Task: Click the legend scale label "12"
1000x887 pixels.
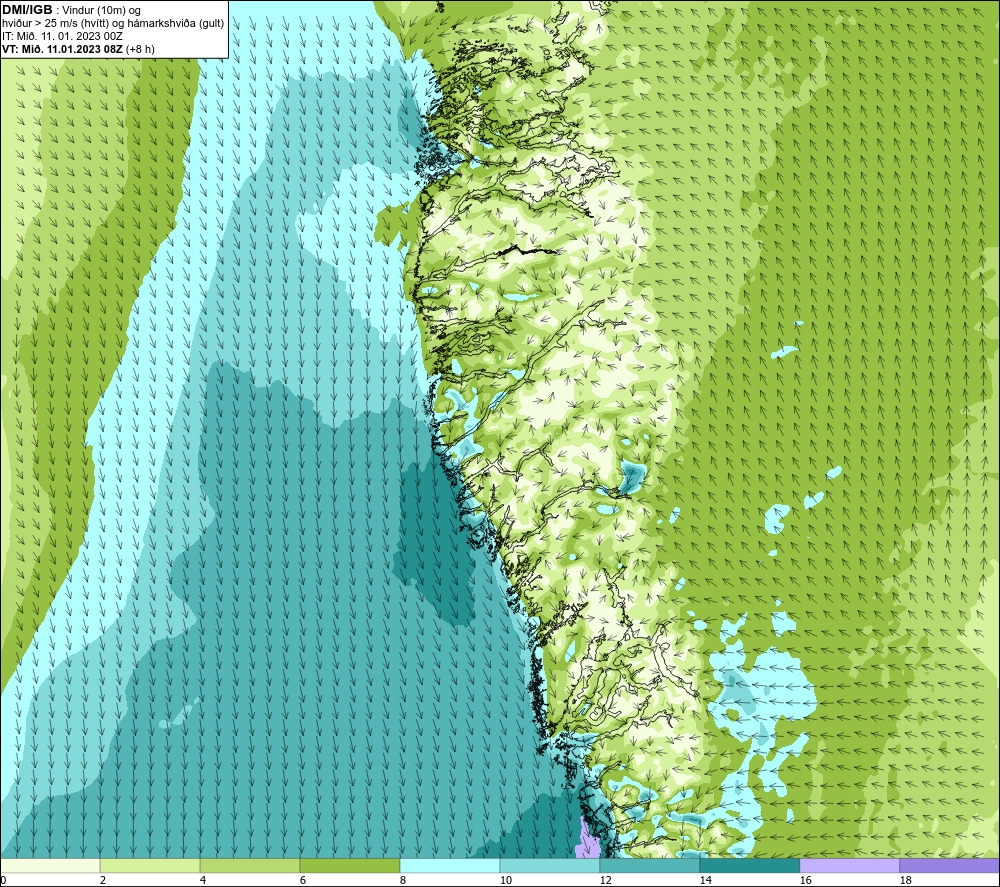Action: [x=606, y=881]
